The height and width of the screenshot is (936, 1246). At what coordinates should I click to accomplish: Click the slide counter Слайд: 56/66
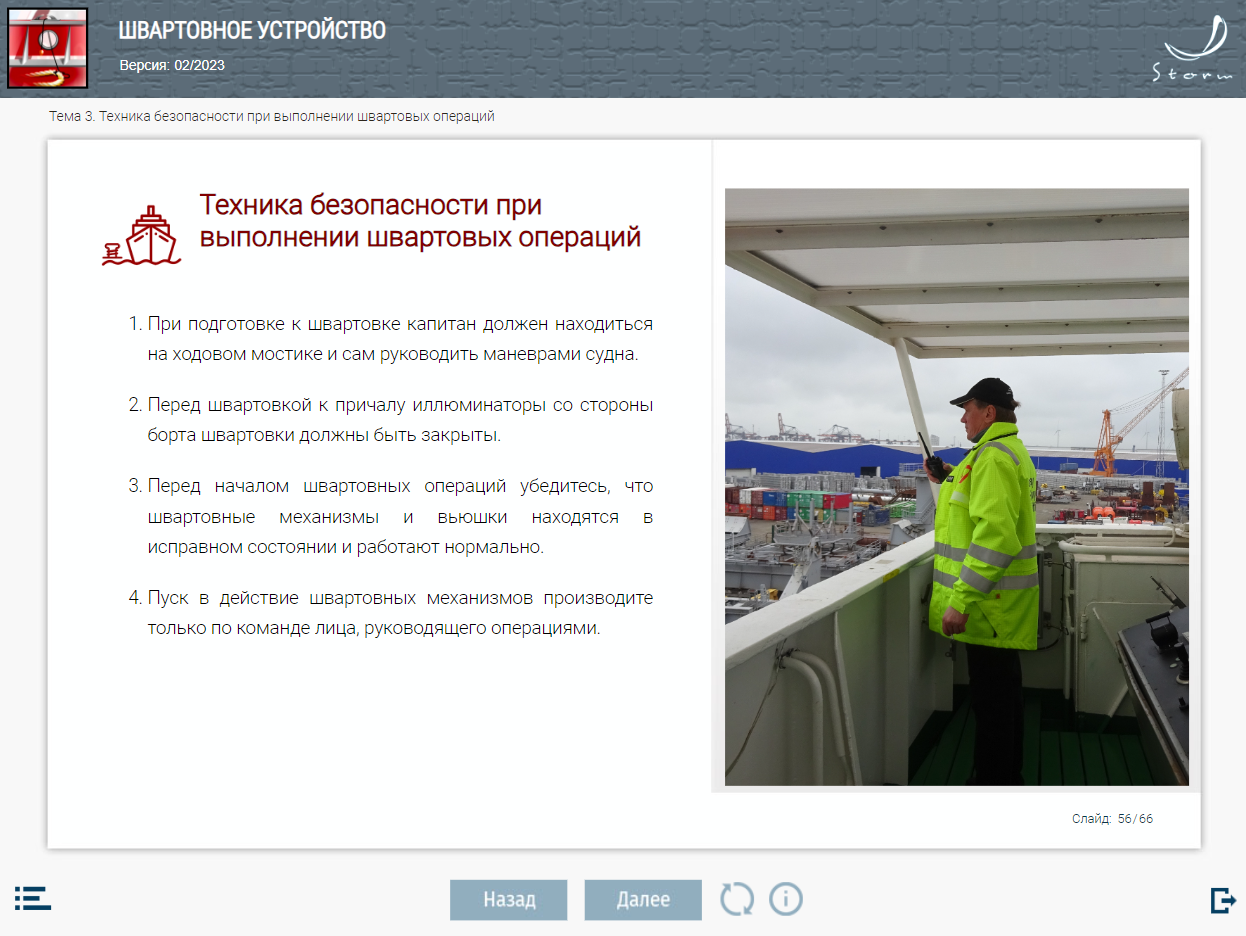tap(1112, 818)
